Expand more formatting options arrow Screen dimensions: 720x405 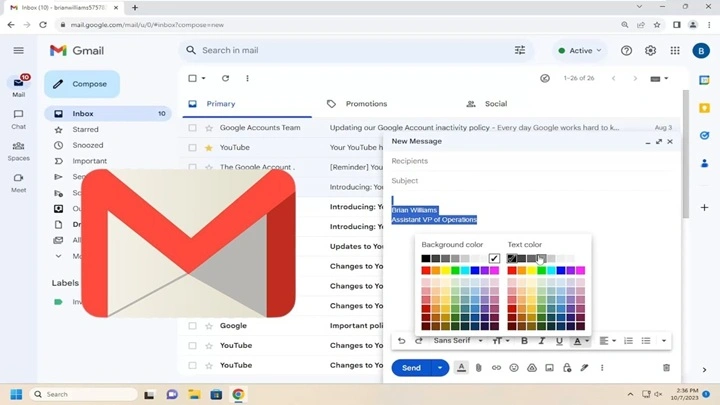664,341
